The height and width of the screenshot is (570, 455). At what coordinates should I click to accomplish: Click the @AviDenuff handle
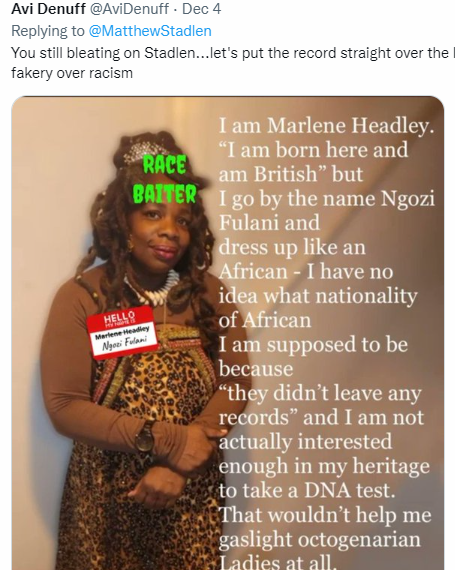point(129,9)
